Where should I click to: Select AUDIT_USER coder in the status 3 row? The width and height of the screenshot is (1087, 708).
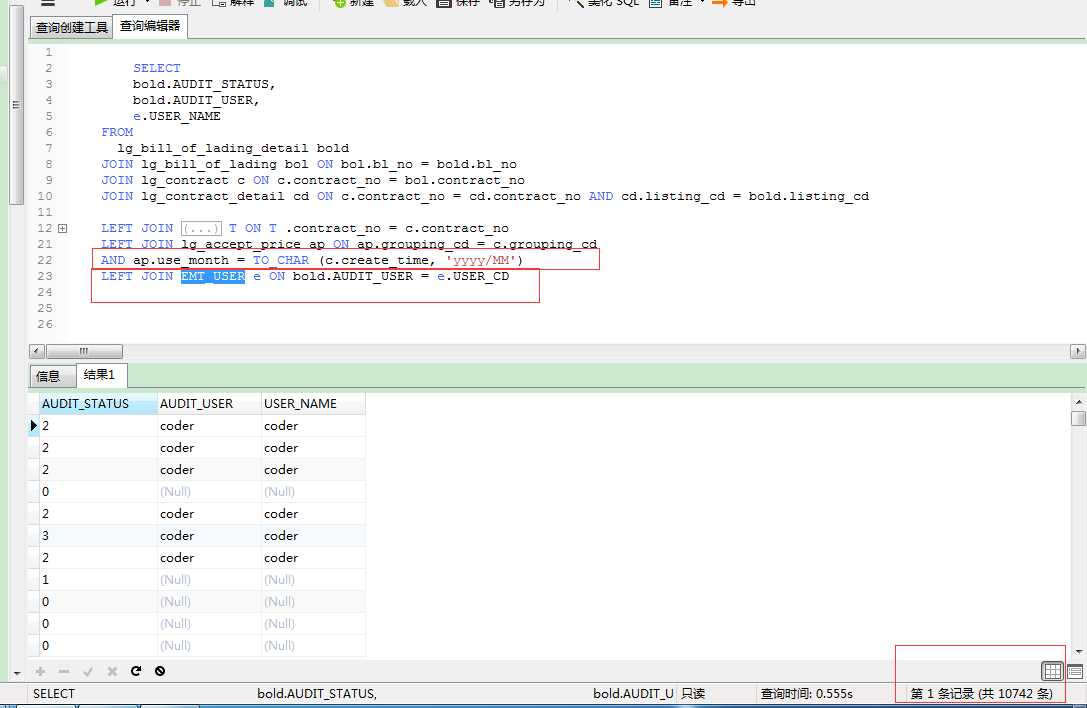click(x=209, y=535)
